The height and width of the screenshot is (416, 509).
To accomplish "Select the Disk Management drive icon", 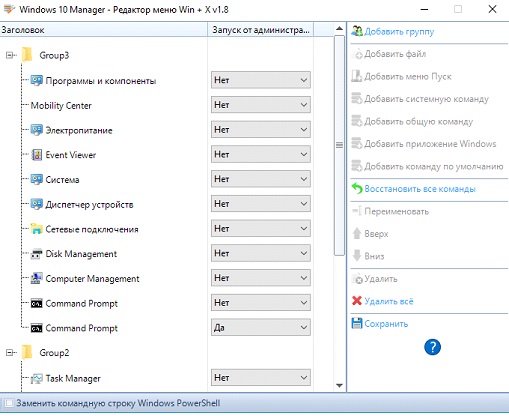I will [36, 254].
